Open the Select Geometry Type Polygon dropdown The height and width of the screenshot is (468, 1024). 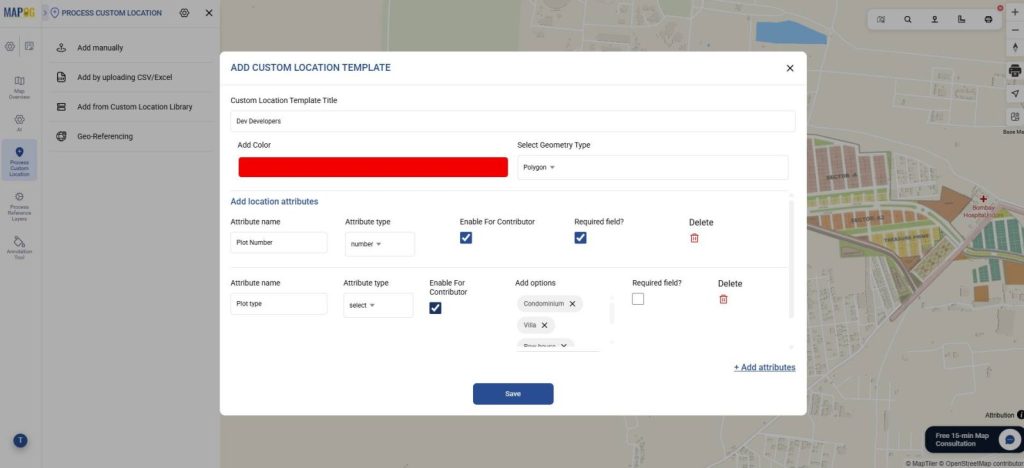coord(652,167)
